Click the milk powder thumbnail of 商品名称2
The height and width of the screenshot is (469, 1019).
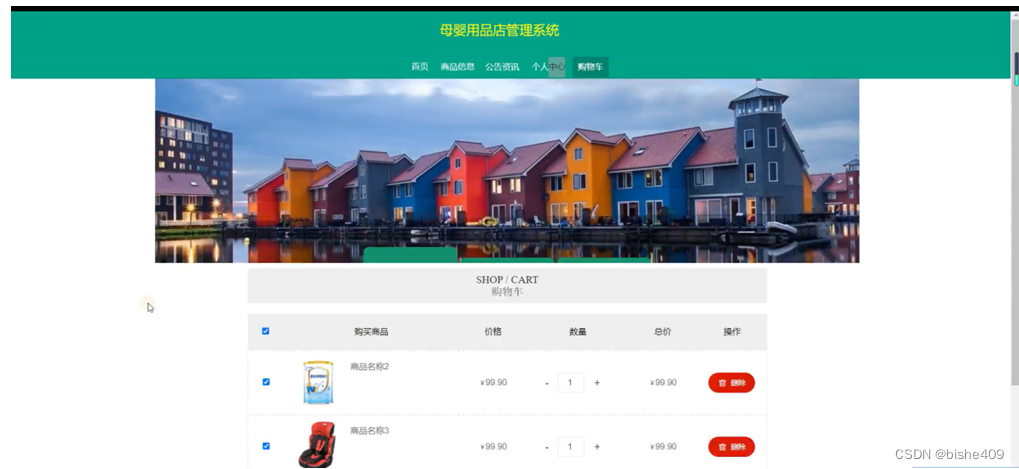(318, 383)
